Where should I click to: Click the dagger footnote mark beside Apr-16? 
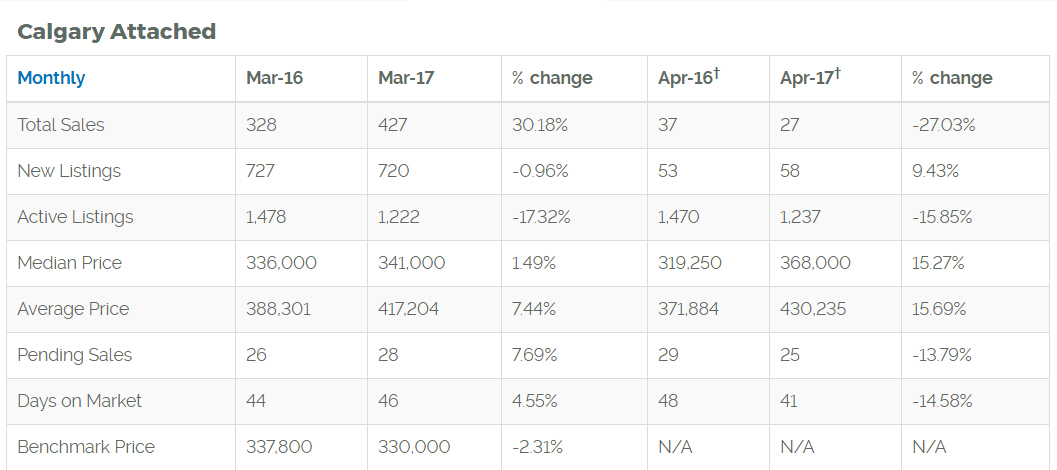(x=717, y=74)
